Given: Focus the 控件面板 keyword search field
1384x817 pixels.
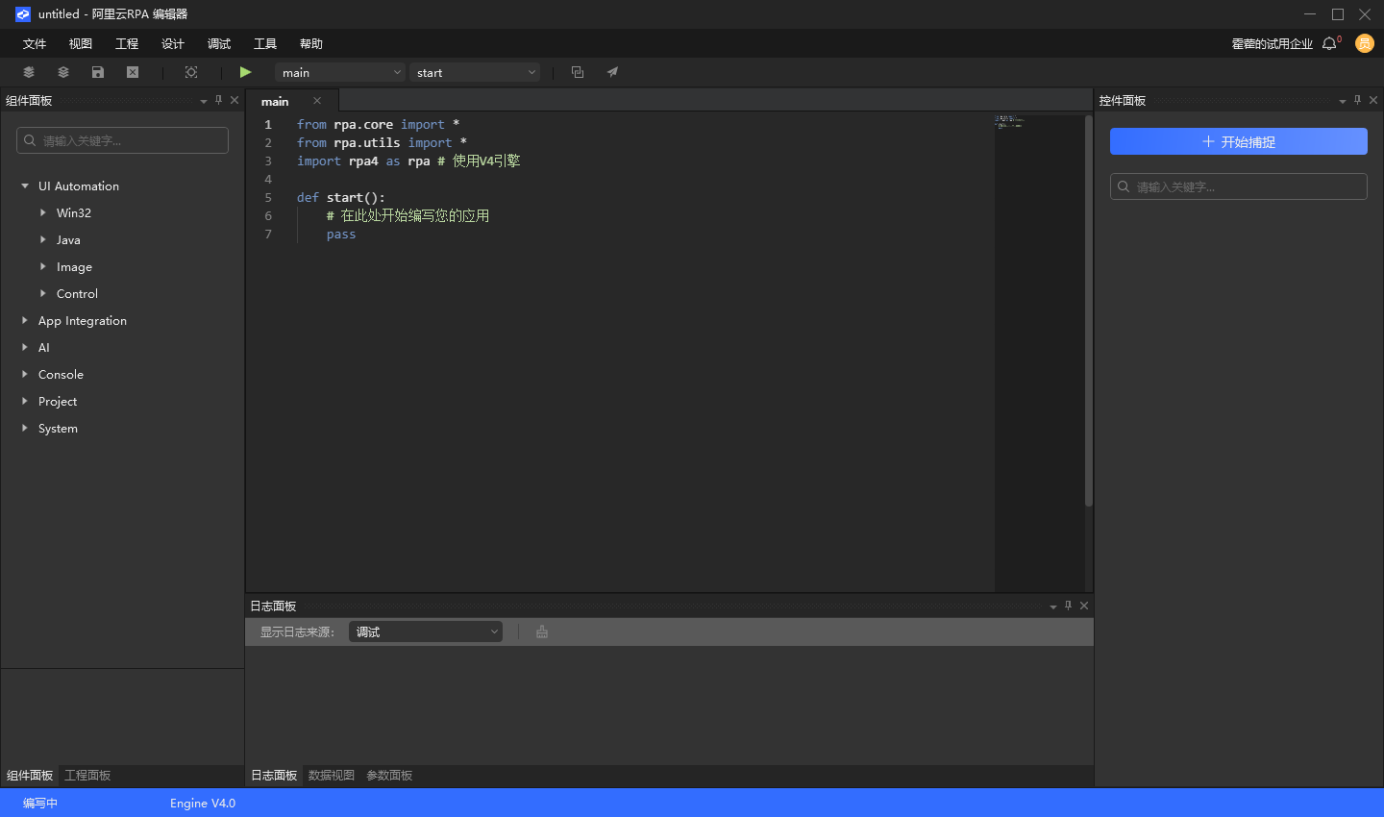Looking at the screenshot, I should tap(1238, 187).
